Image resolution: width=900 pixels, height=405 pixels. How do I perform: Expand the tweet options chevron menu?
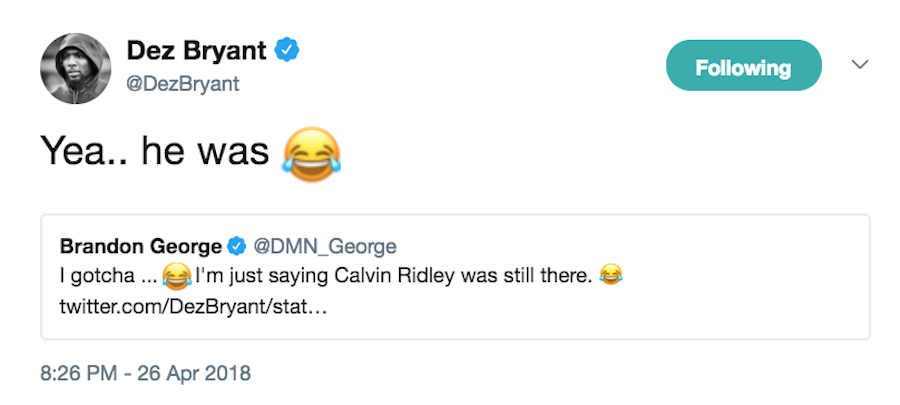[x=859, y=65]
